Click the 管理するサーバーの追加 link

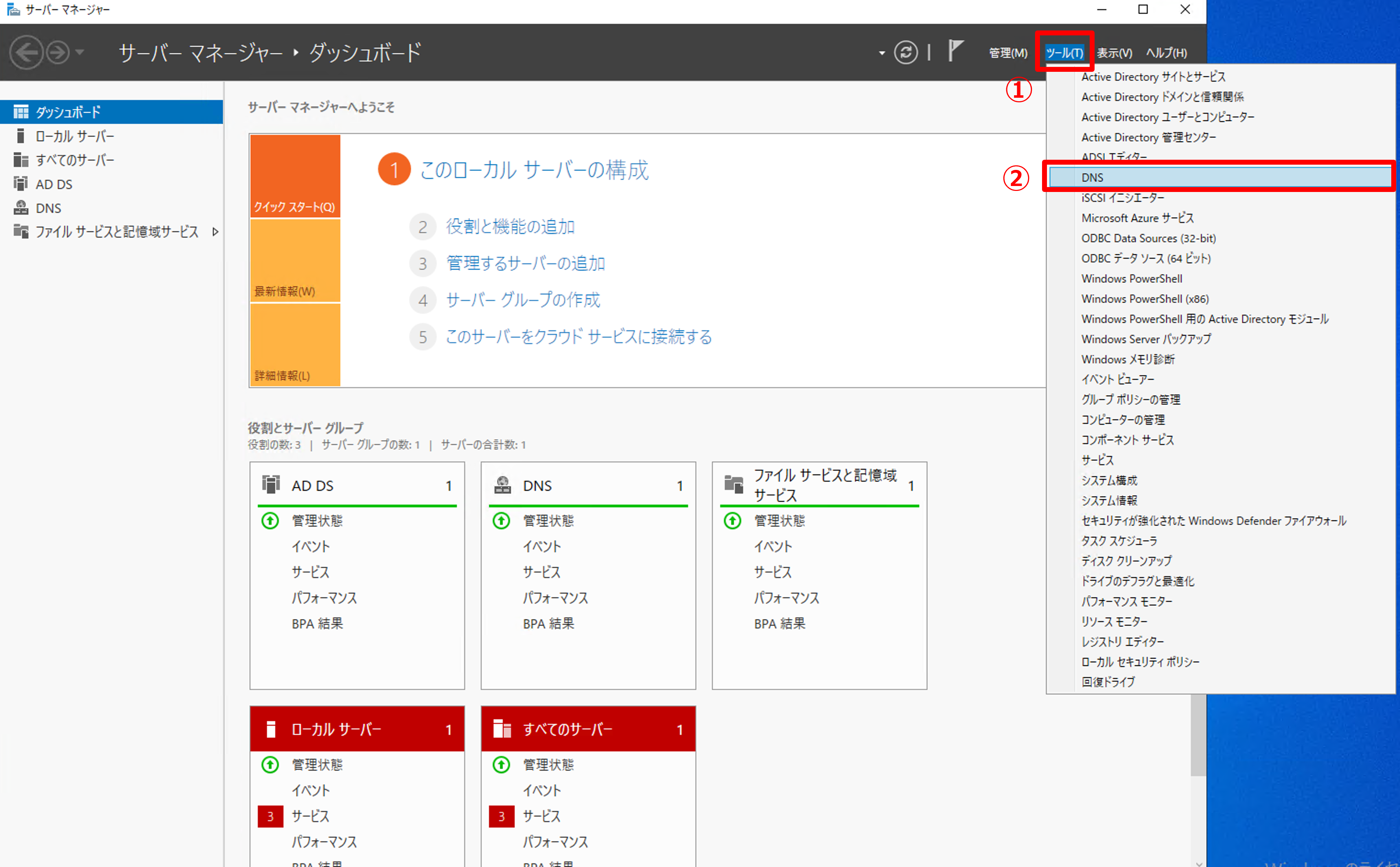(525, 264)
